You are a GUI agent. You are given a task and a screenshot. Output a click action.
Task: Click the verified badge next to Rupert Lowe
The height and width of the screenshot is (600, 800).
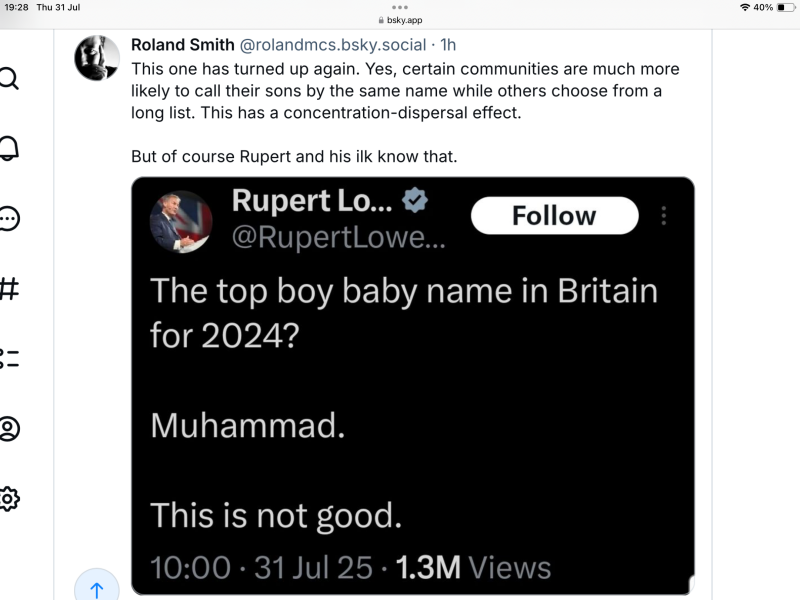[412, 199]
